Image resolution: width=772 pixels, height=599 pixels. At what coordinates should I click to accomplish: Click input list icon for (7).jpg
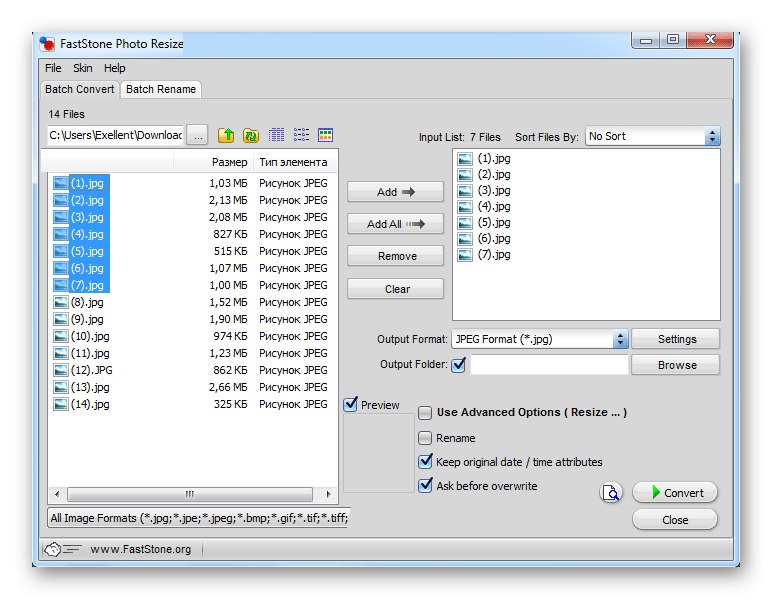point(465,255)
